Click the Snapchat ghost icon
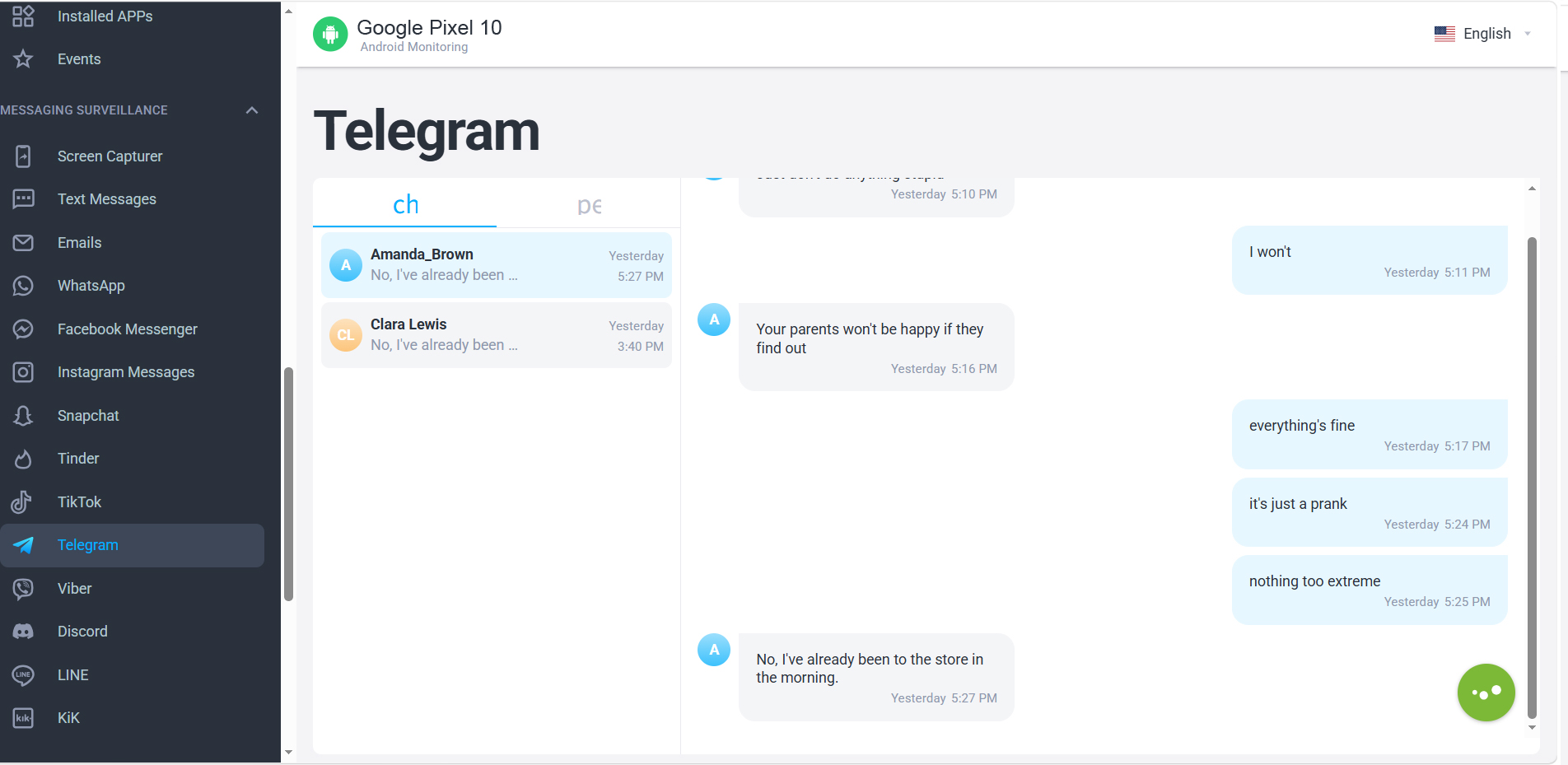The image size is (1568, 765). point(23,416)
